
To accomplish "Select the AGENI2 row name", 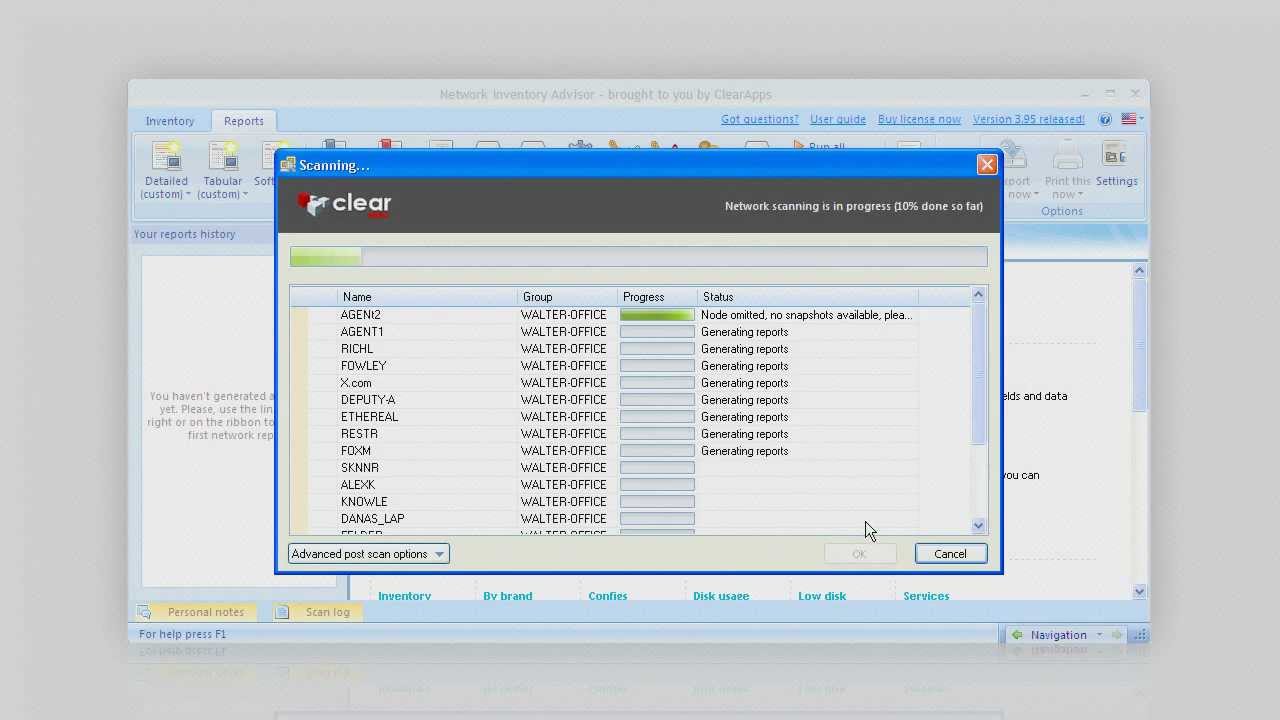I will [x=361, y=315].
